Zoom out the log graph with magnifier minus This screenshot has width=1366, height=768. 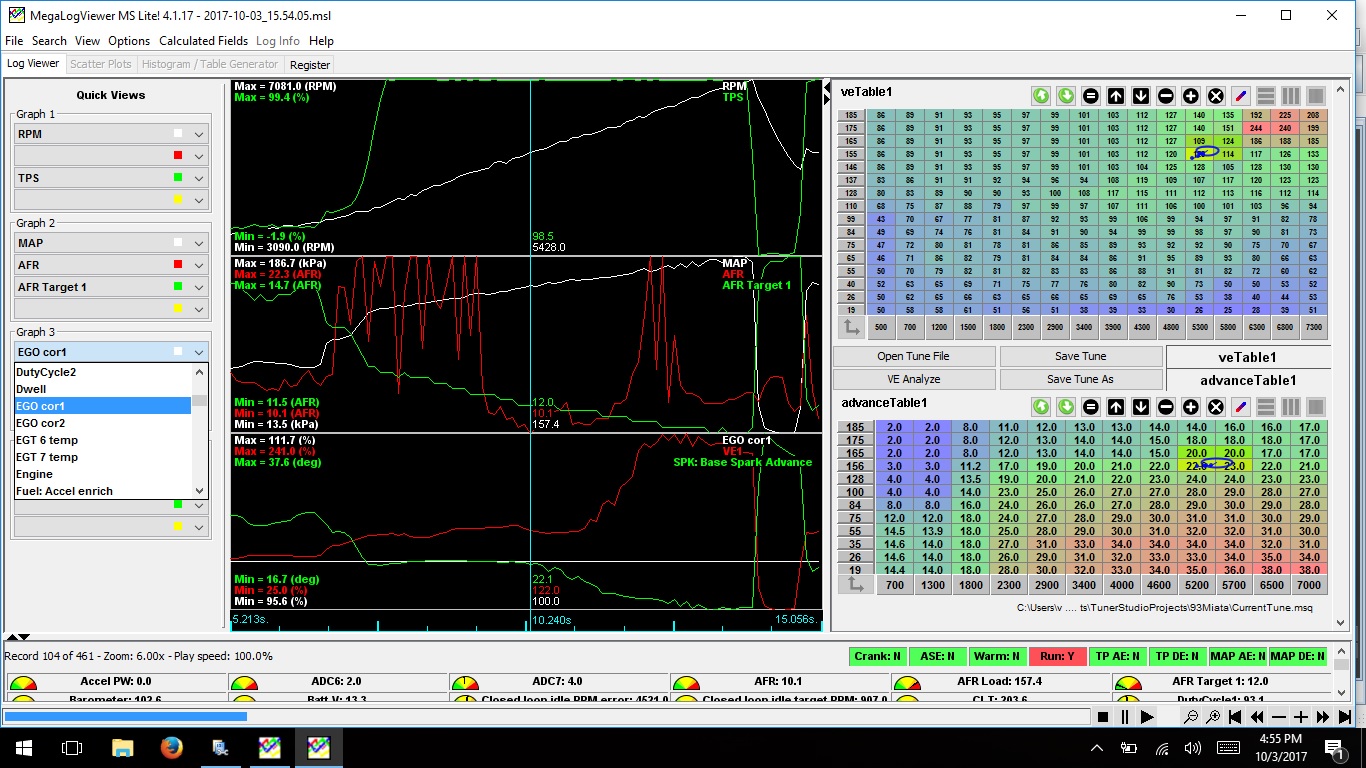pyautogui.click(x=1191, y=717)
